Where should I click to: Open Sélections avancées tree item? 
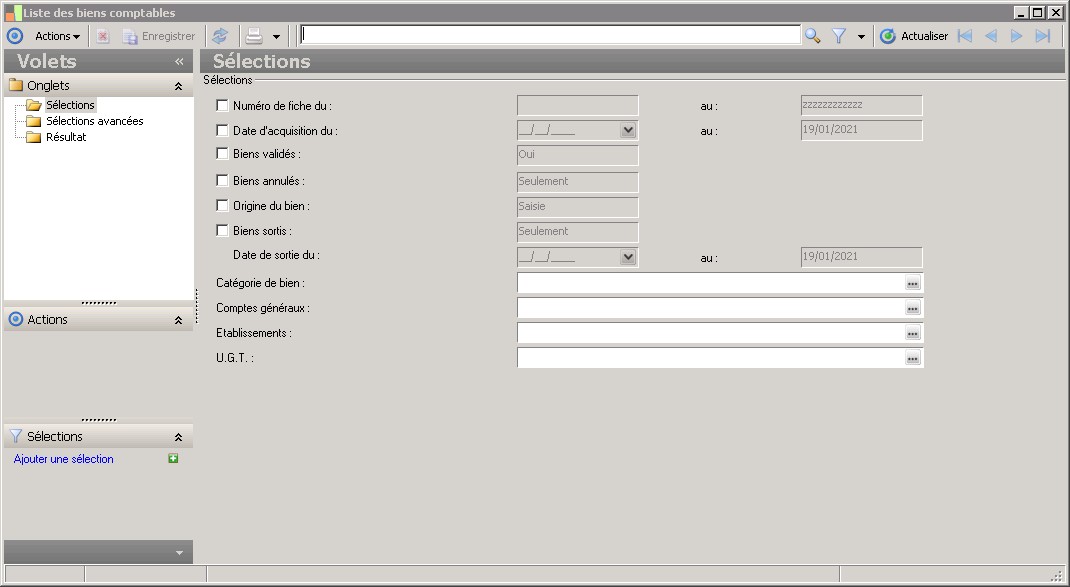pos(94,121)
